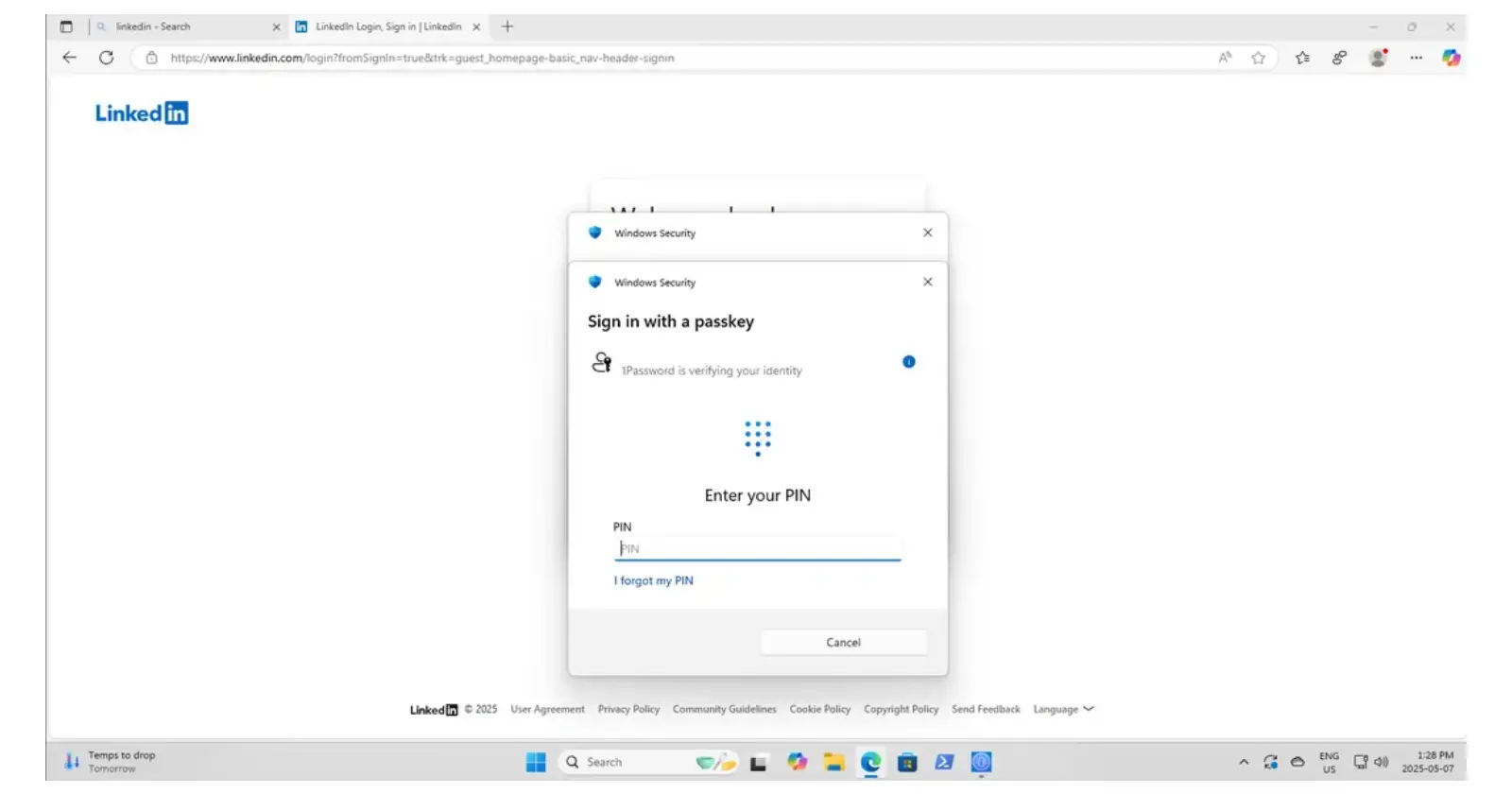Click the address bar URL
Image resolution: width=1512 pixels, height=794 pixels.
coord(421,58)
